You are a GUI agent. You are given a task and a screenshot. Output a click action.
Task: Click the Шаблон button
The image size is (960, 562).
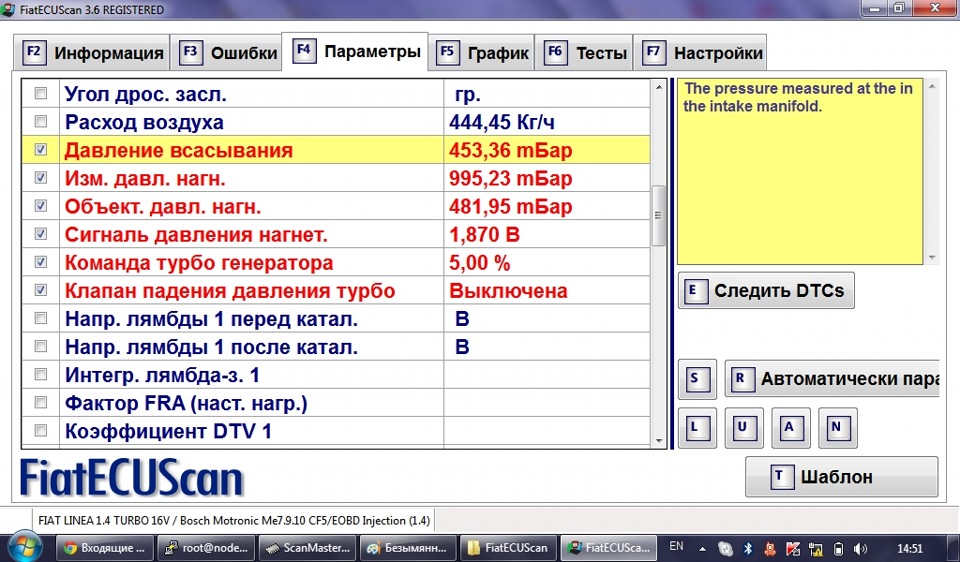pyautogui.click(x=841, y=476)
